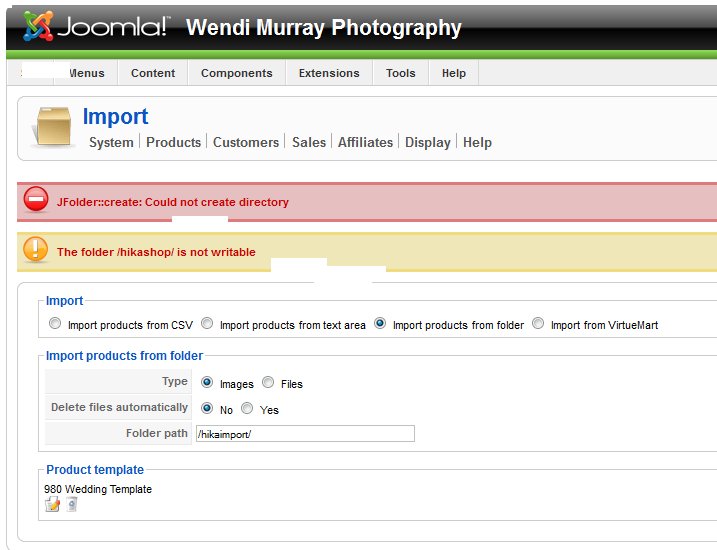Choose Import products from text area
The height and width of the screenshot is (550, 717).
tap(207, 324)
